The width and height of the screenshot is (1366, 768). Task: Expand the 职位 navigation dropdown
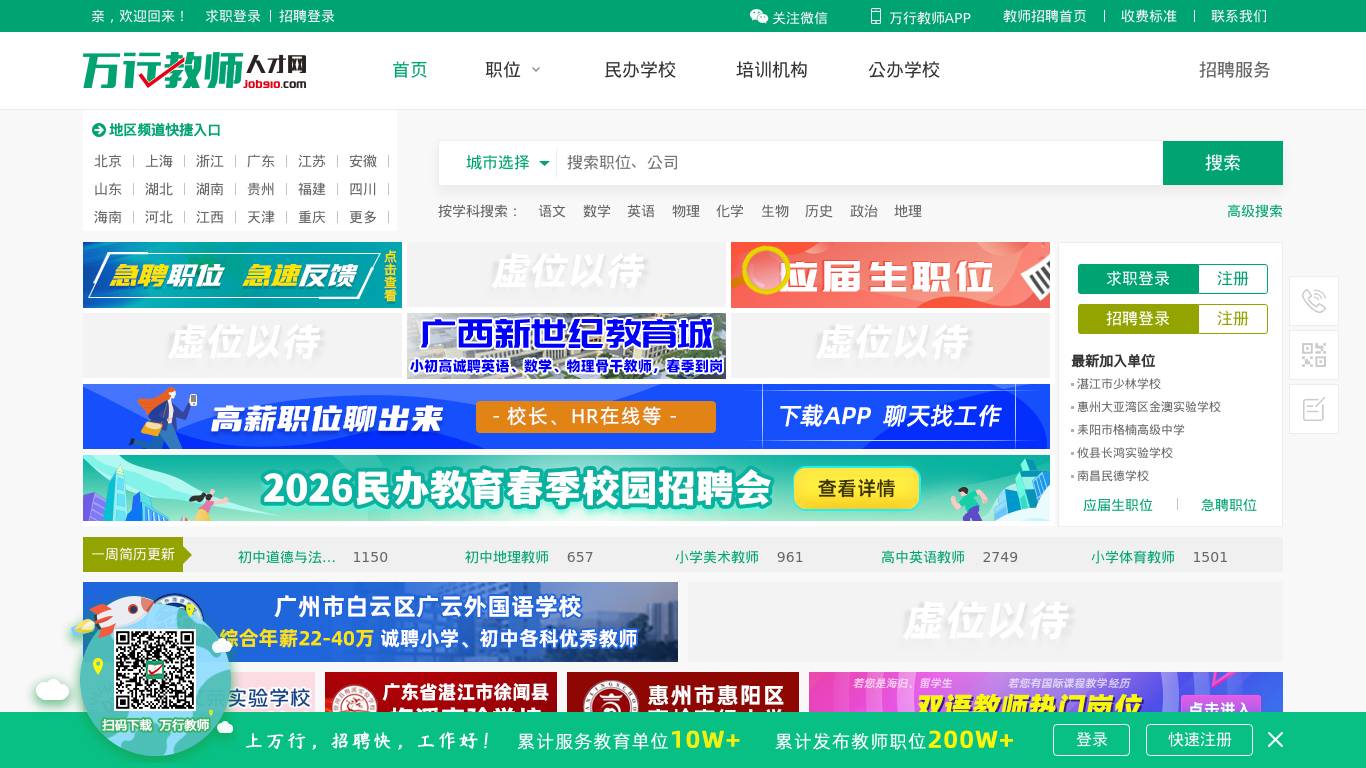point(513,70)
